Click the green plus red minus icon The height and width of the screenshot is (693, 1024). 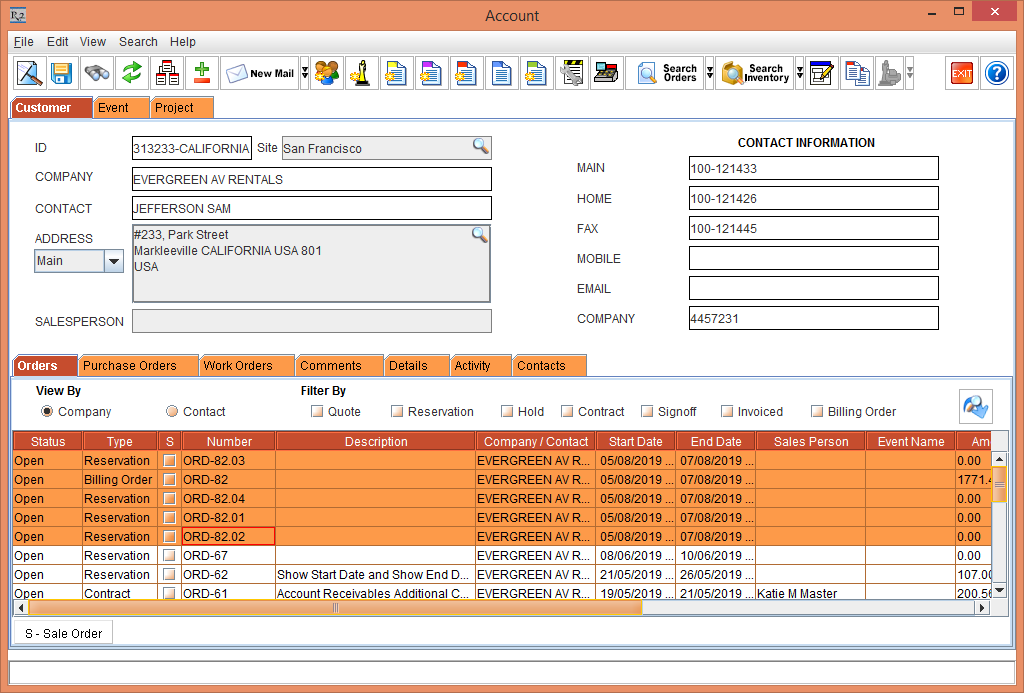coord(202,74)
